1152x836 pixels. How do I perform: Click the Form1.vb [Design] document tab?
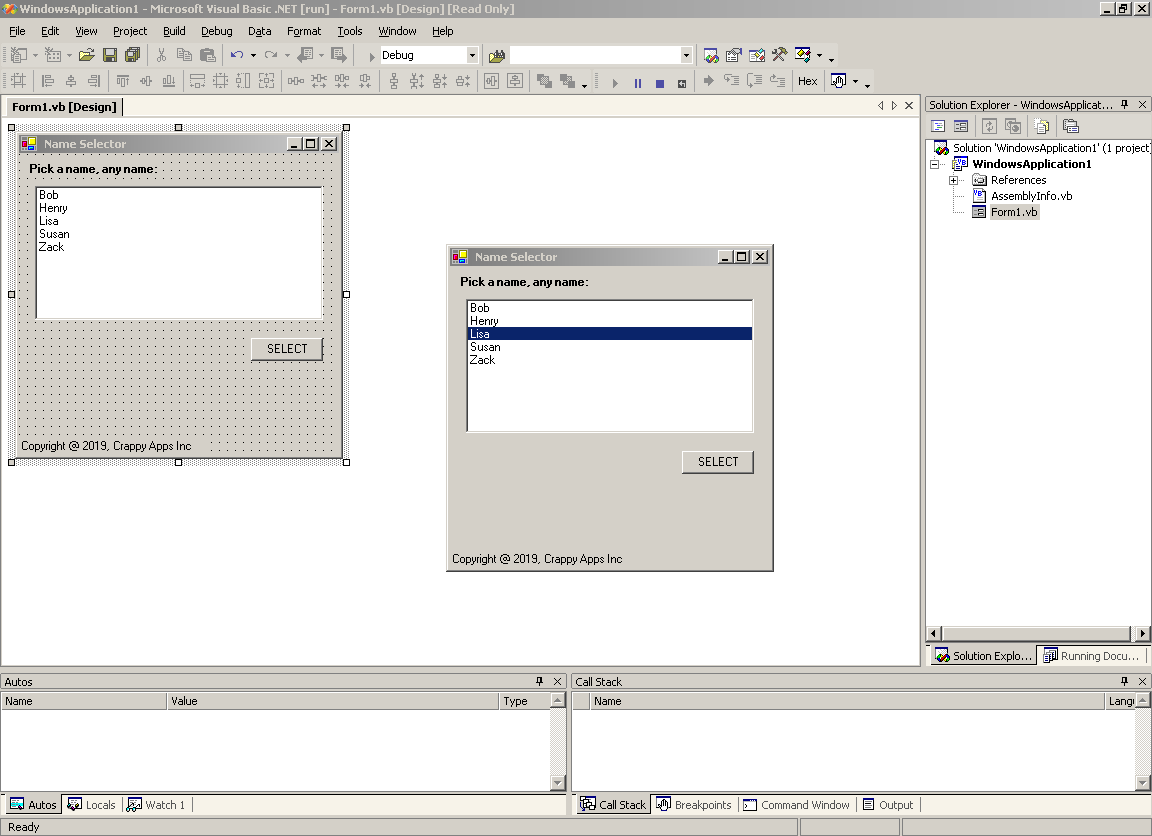pos(64,107)
